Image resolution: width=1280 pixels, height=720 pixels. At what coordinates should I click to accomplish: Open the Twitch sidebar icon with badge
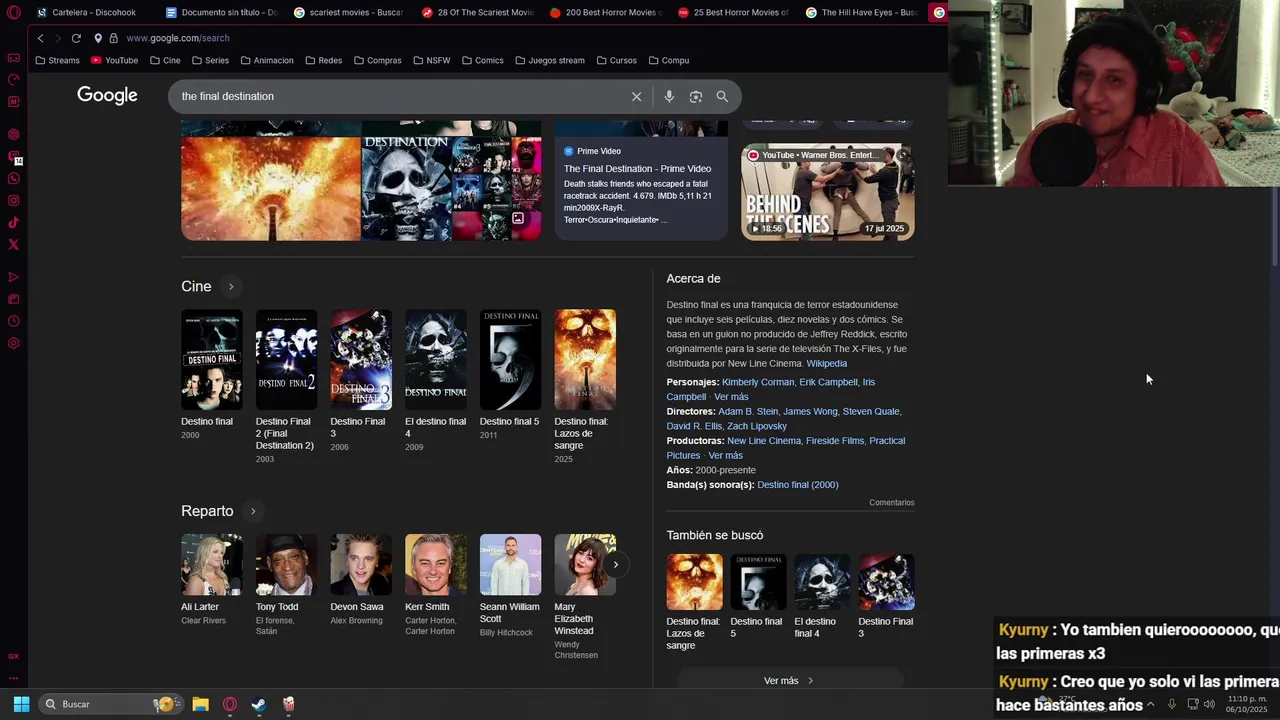click(x=13, y=157)
